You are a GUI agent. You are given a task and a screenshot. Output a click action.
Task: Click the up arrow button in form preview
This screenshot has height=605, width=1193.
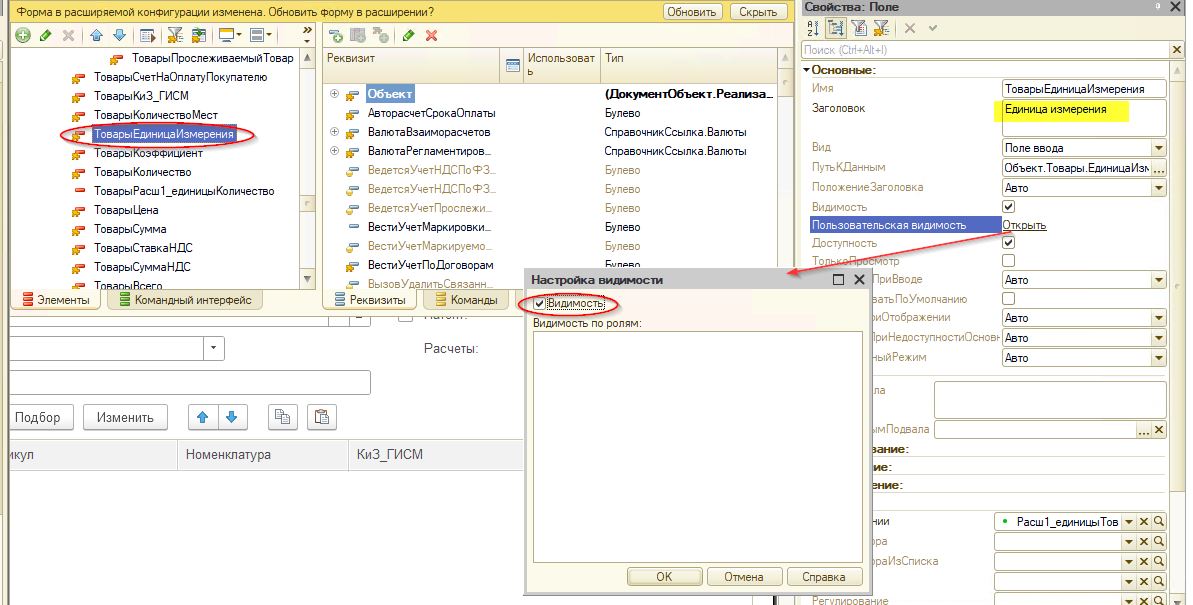(202, 416)
